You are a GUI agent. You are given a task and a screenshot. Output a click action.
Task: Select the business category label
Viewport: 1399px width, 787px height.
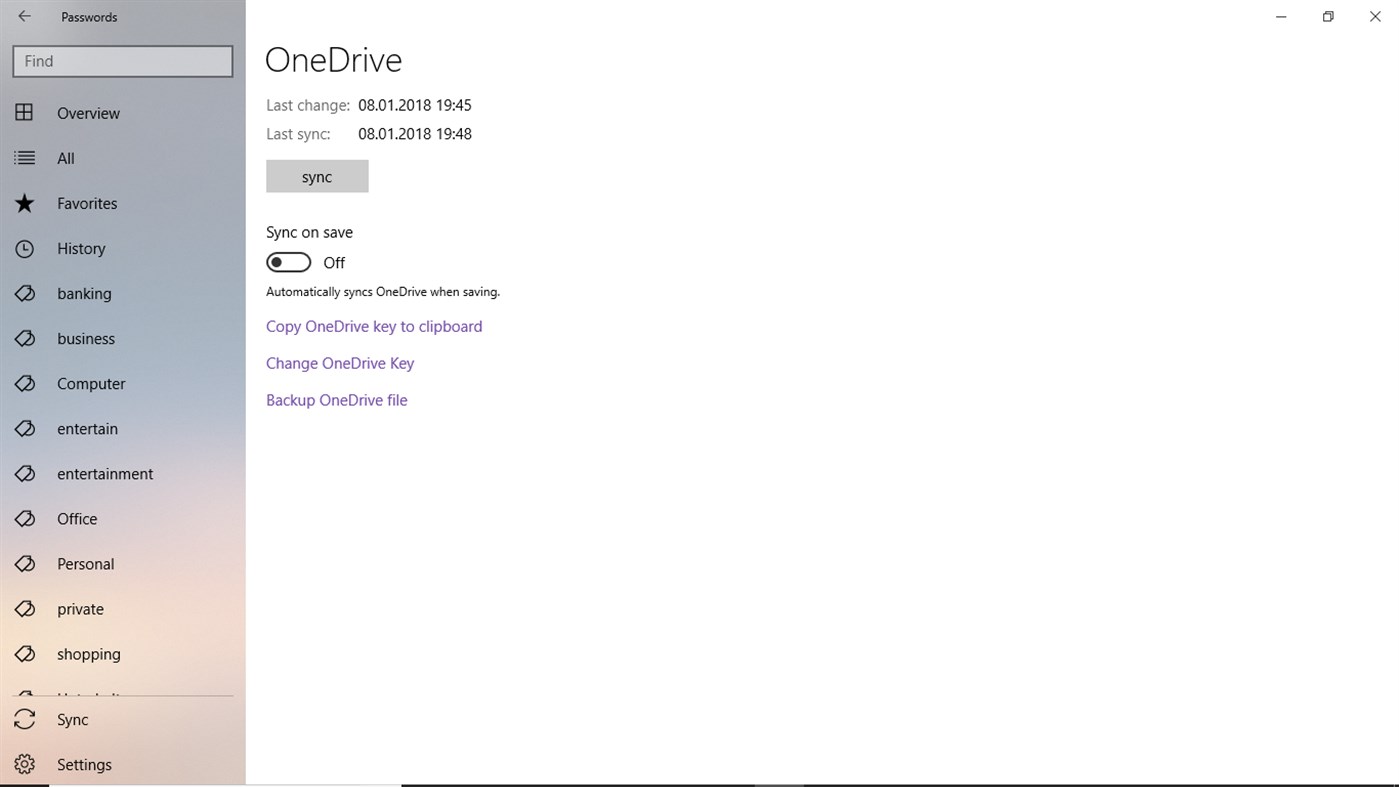(x=86, y=338)
